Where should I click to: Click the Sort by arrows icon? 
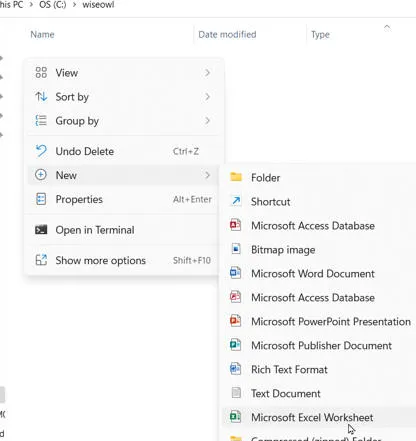point(41,97)
